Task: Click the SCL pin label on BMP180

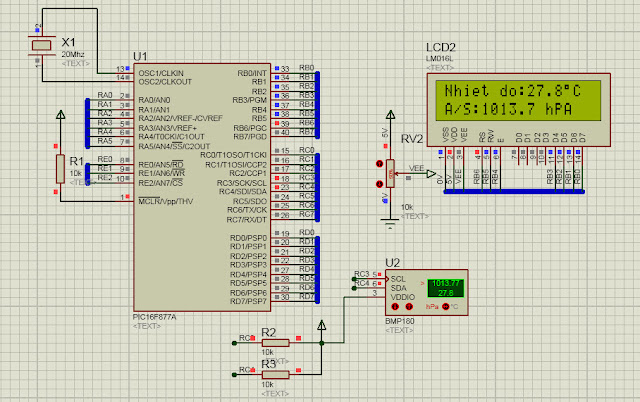Action: (398, 279)
